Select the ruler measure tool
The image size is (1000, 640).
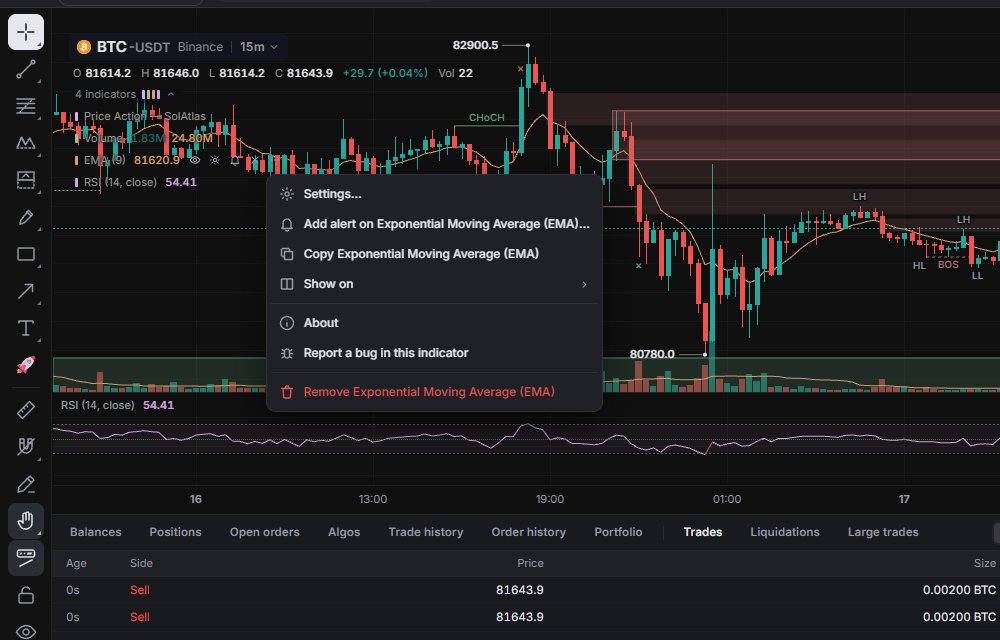(26, 410)
